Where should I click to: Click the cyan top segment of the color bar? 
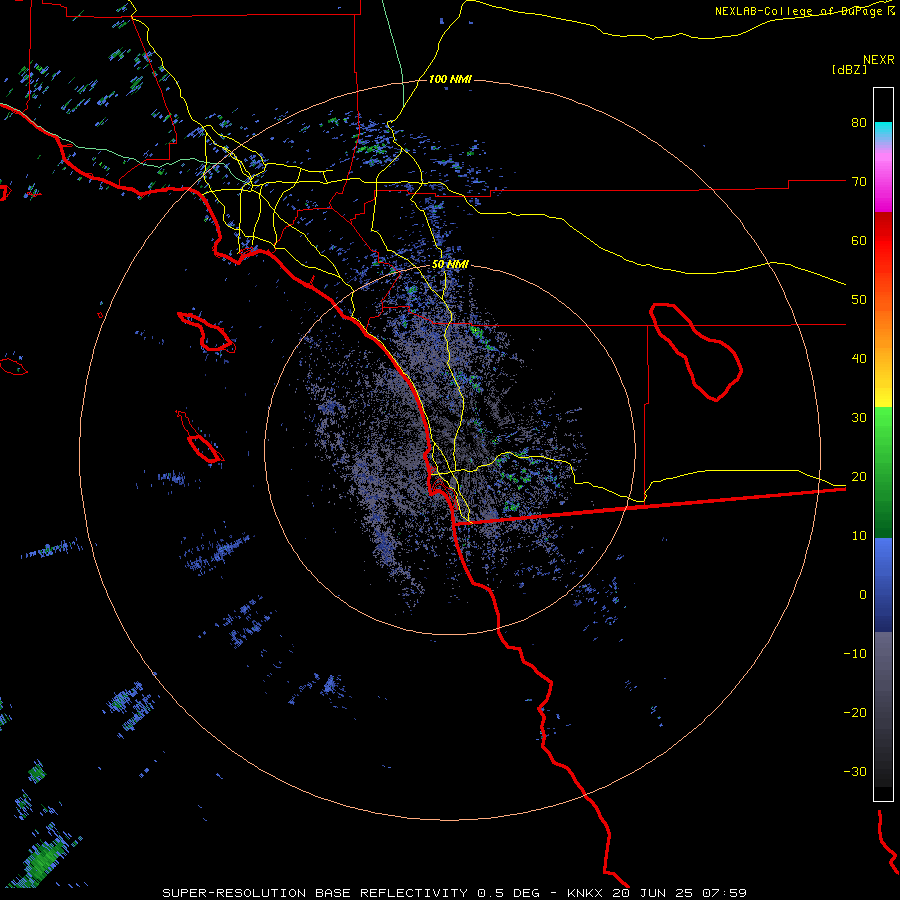(x=883, y=132)
